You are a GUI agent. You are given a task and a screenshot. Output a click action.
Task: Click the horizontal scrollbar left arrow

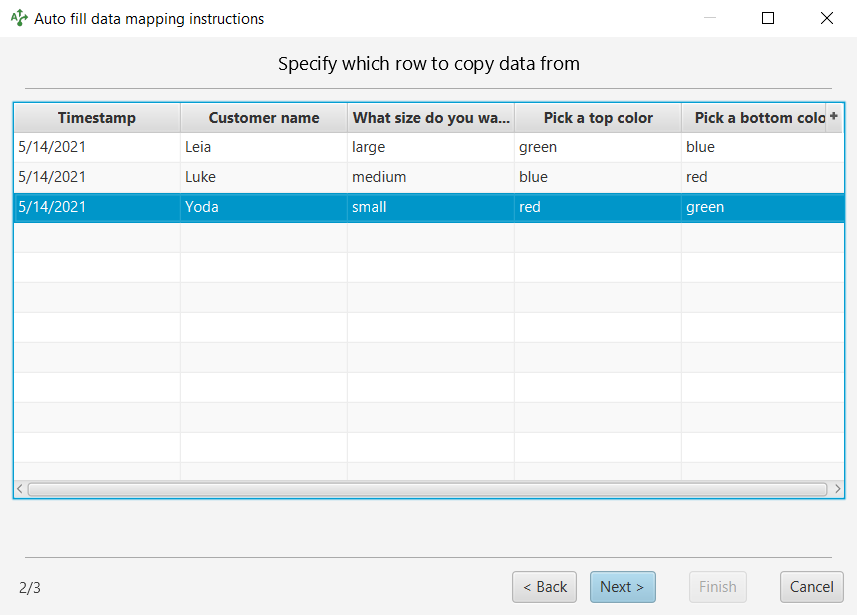click(20, 489)
